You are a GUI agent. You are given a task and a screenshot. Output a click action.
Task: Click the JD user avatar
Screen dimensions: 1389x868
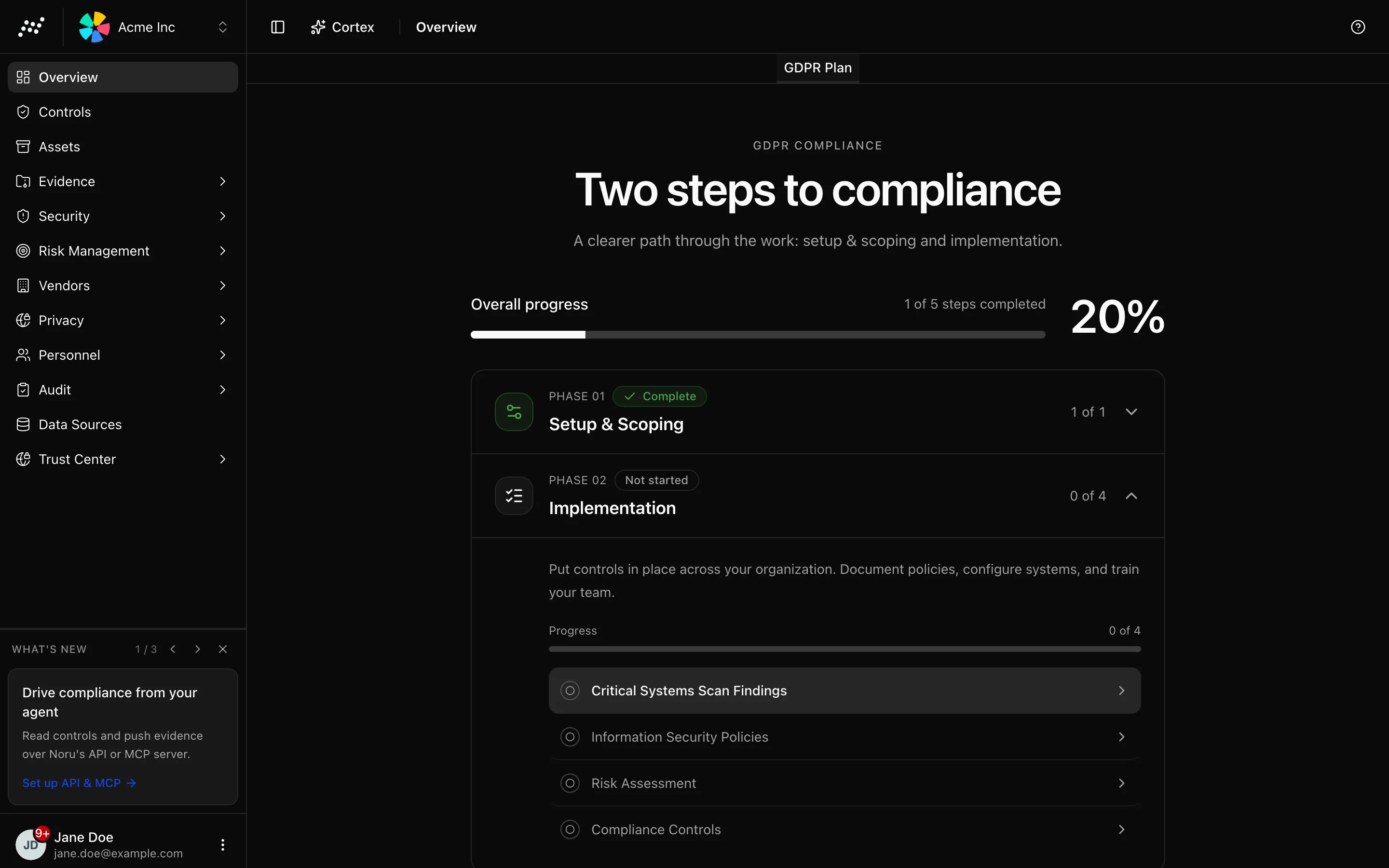[x=30, y=844]
